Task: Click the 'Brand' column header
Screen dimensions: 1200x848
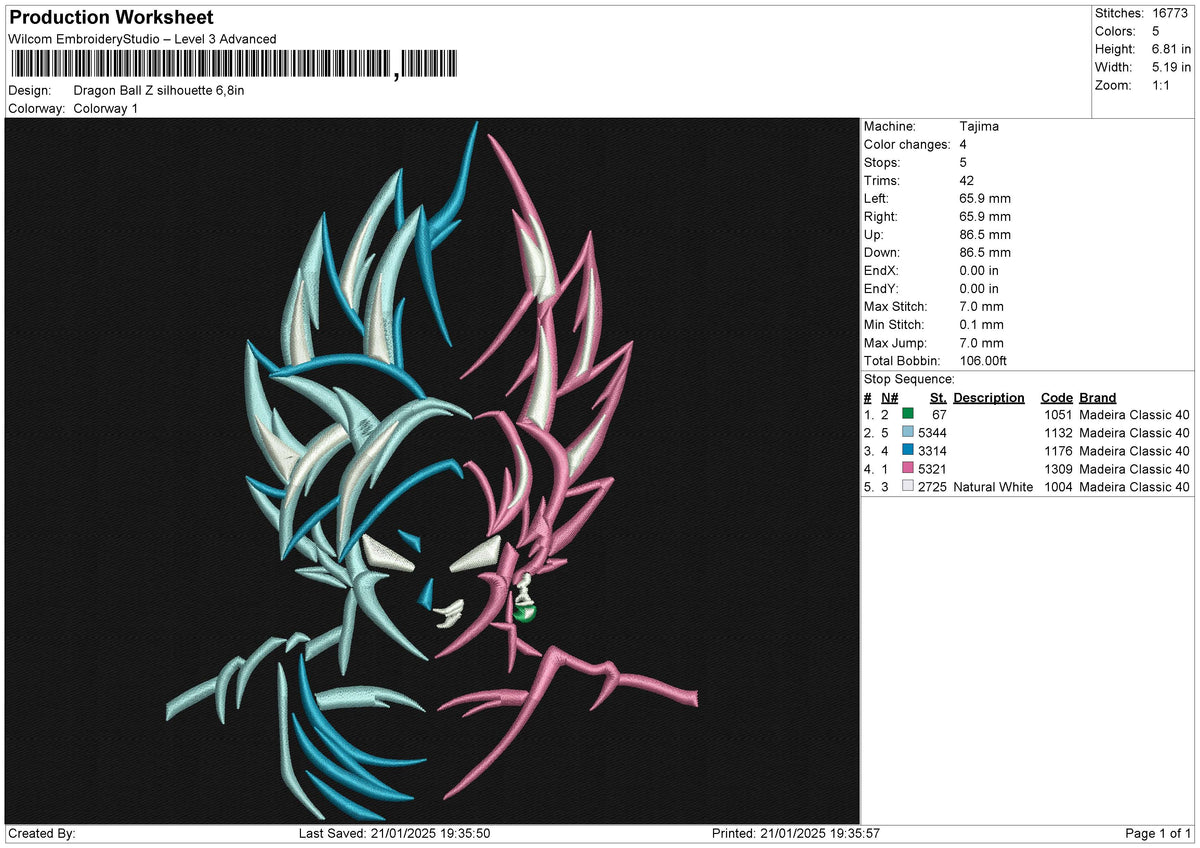Action: [1098, 397]
